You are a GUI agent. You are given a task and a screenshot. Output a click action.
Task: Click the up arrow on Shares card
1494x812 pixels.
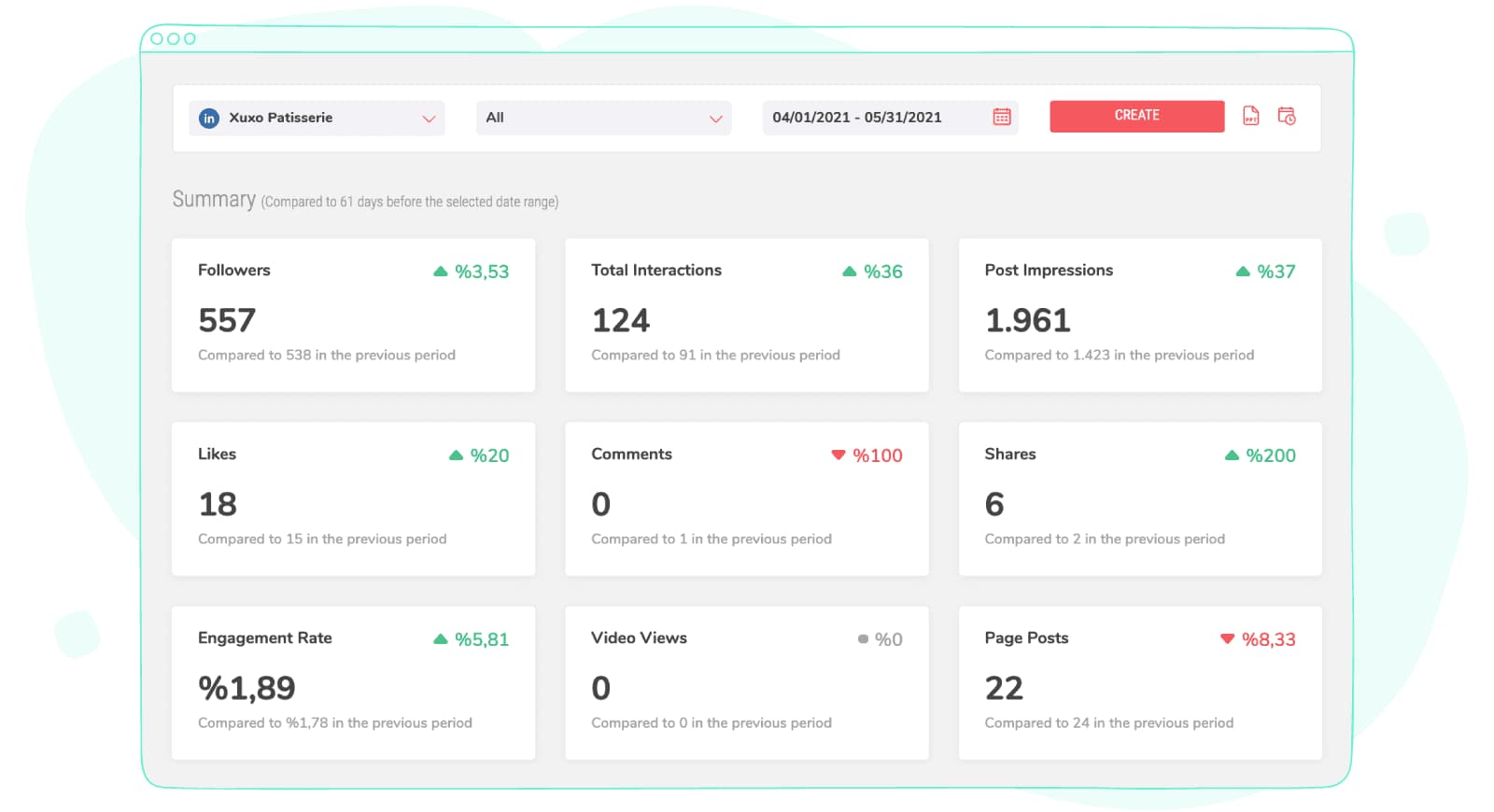click(x=1232, y=455)
